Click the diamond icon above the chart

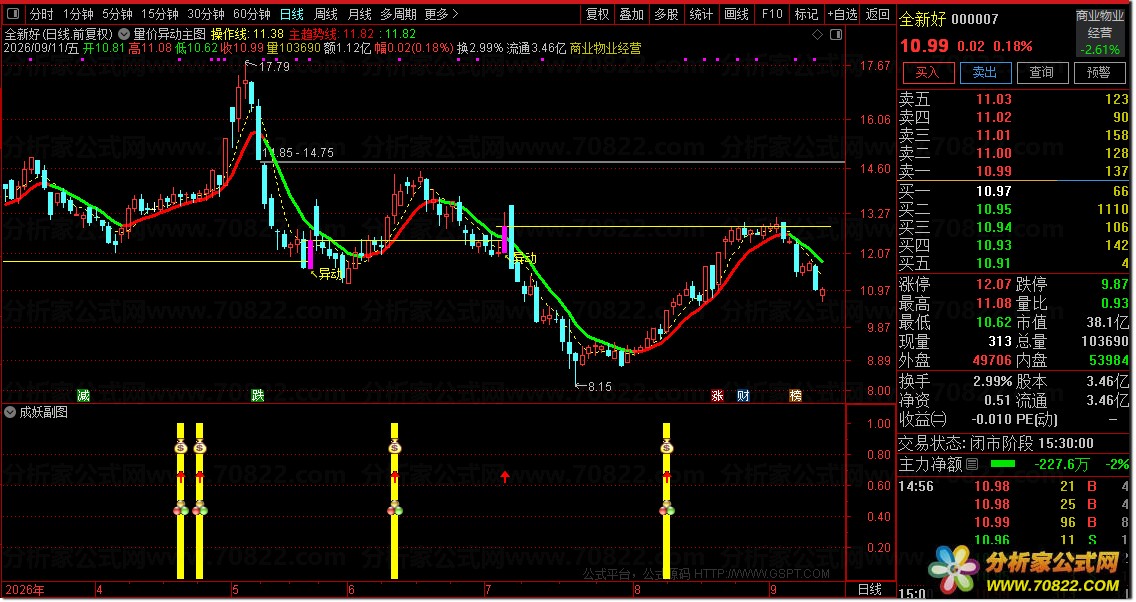tap(817, 35)
